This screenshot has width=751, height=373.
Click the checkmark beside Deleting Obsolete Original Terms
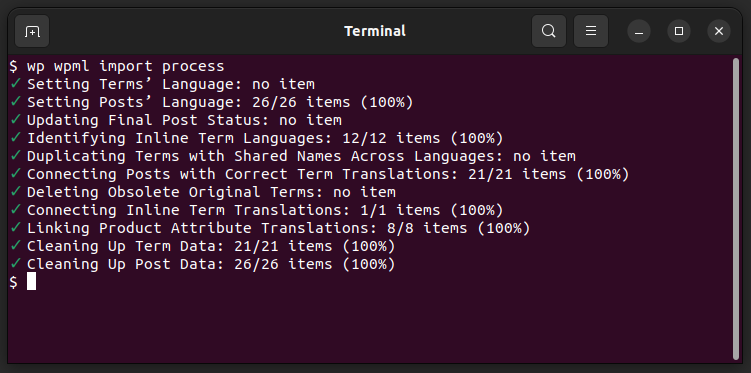click(x=16, y=192)
